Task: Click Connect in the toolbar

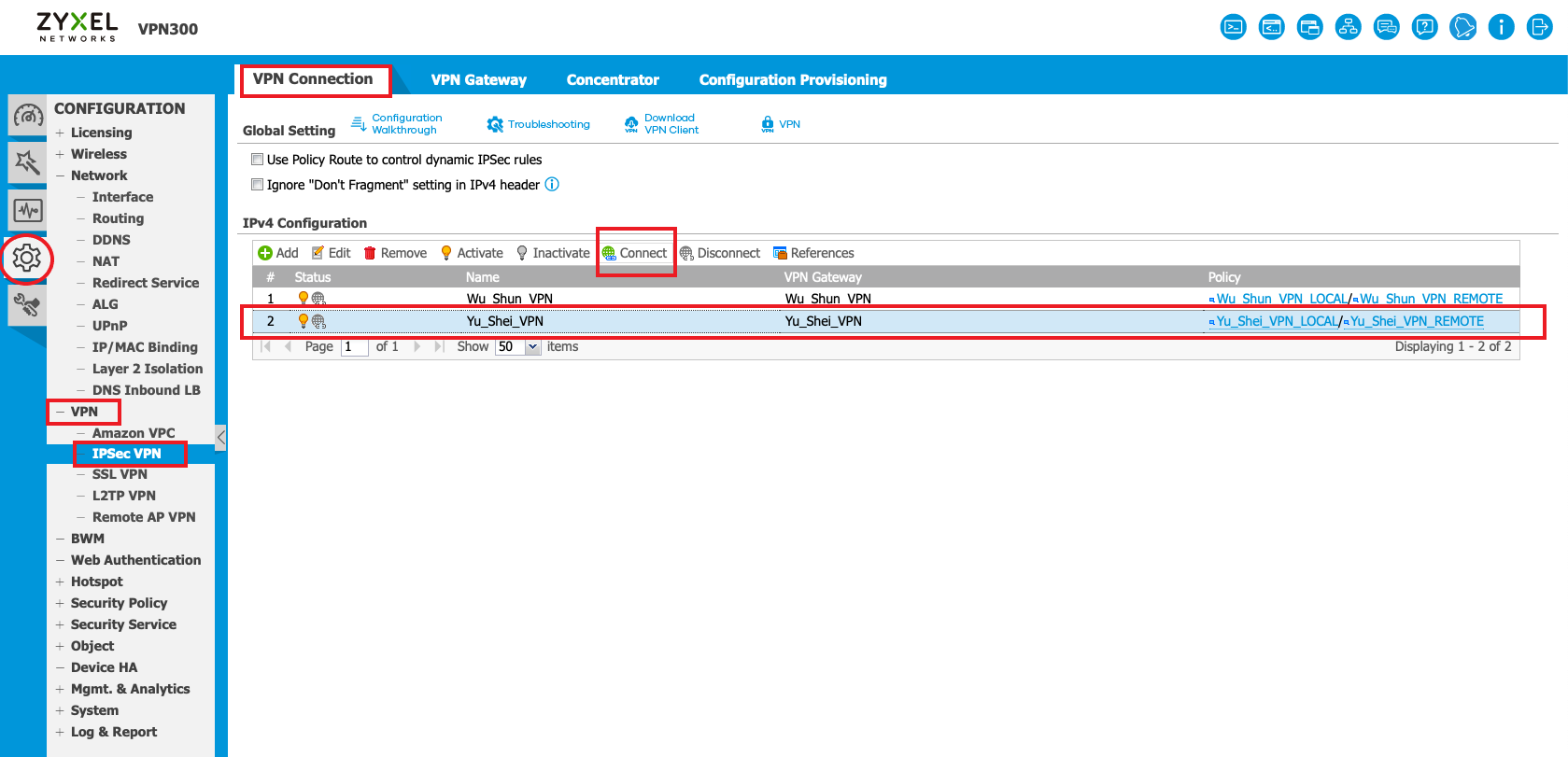Action: click(635, 253)
